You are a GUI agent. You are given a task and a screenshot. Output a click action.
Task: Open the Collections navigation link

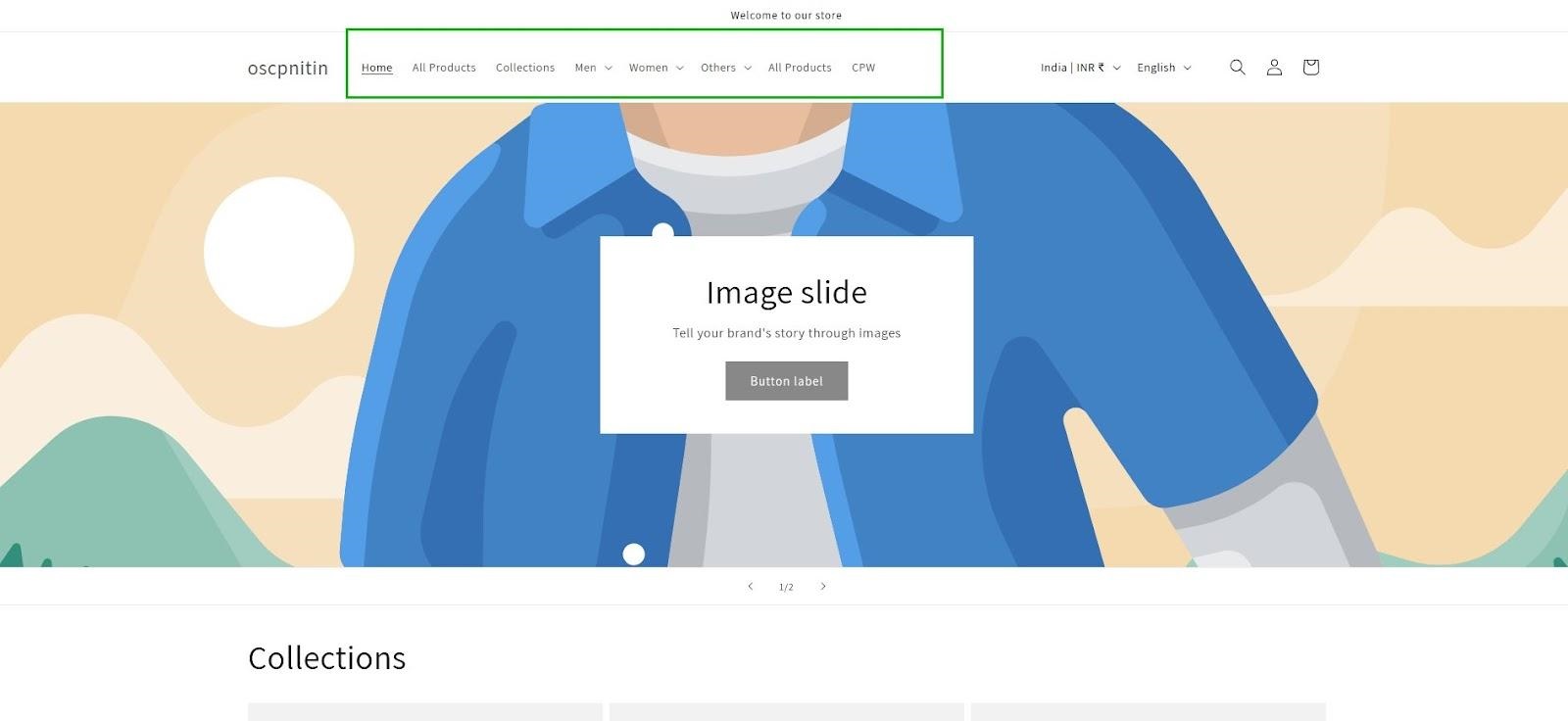point(525,68)
